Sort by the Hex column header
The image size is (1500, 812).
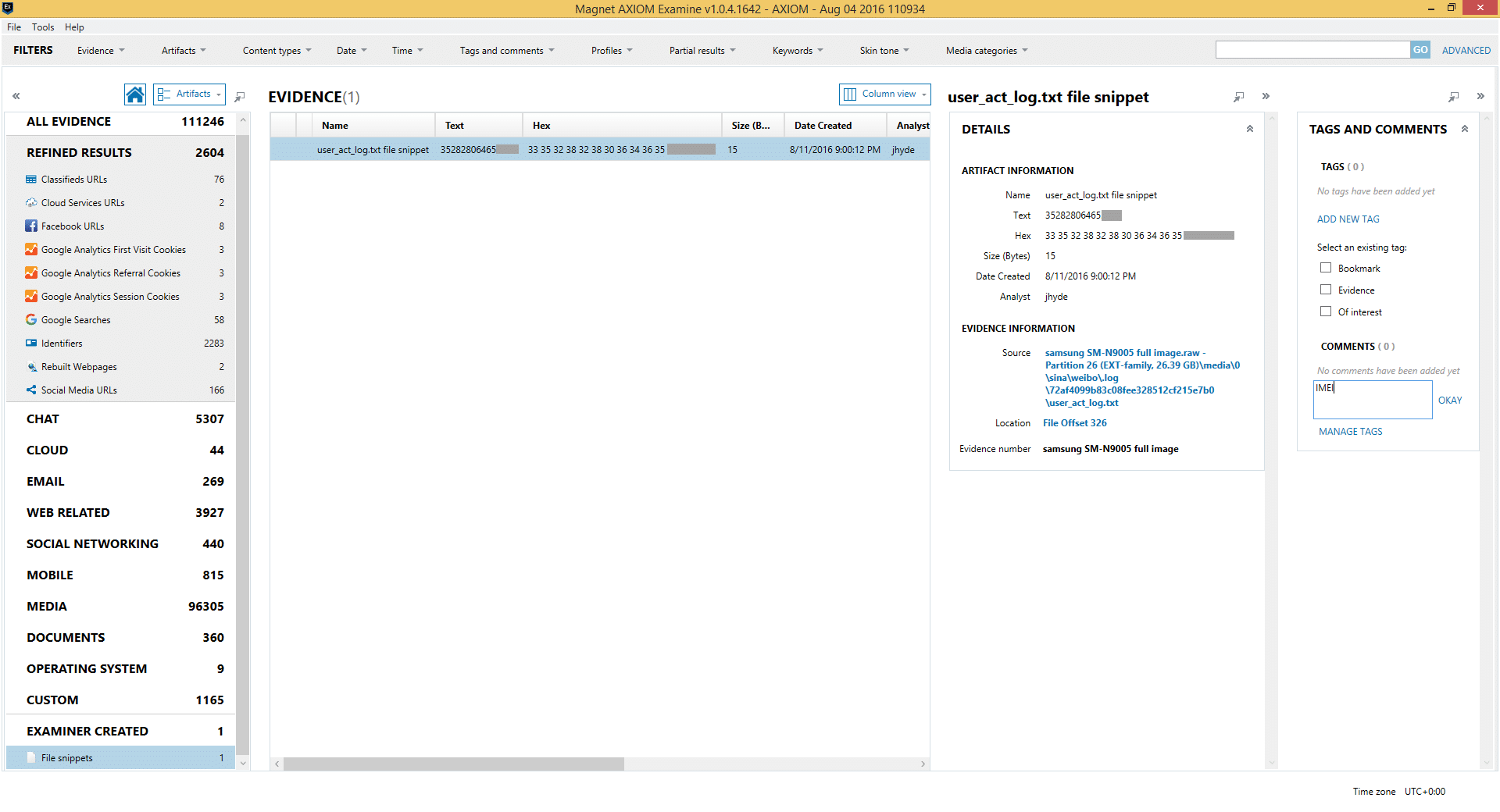[622, 126]
